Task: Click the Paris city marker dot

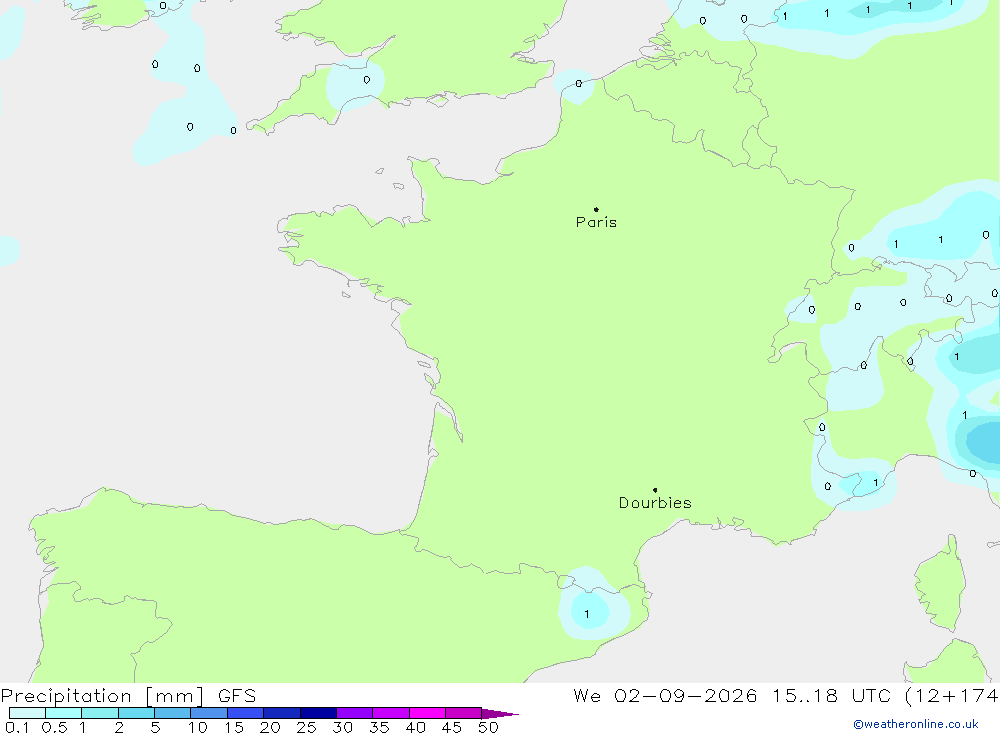Action: pyautogui.click(x=596, y=209)
